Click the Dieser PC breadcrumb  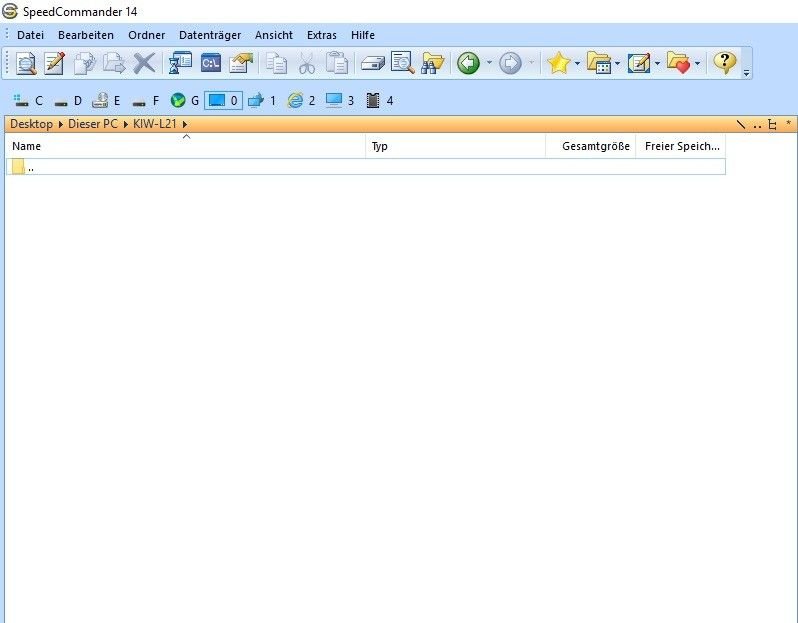(93, 124)
